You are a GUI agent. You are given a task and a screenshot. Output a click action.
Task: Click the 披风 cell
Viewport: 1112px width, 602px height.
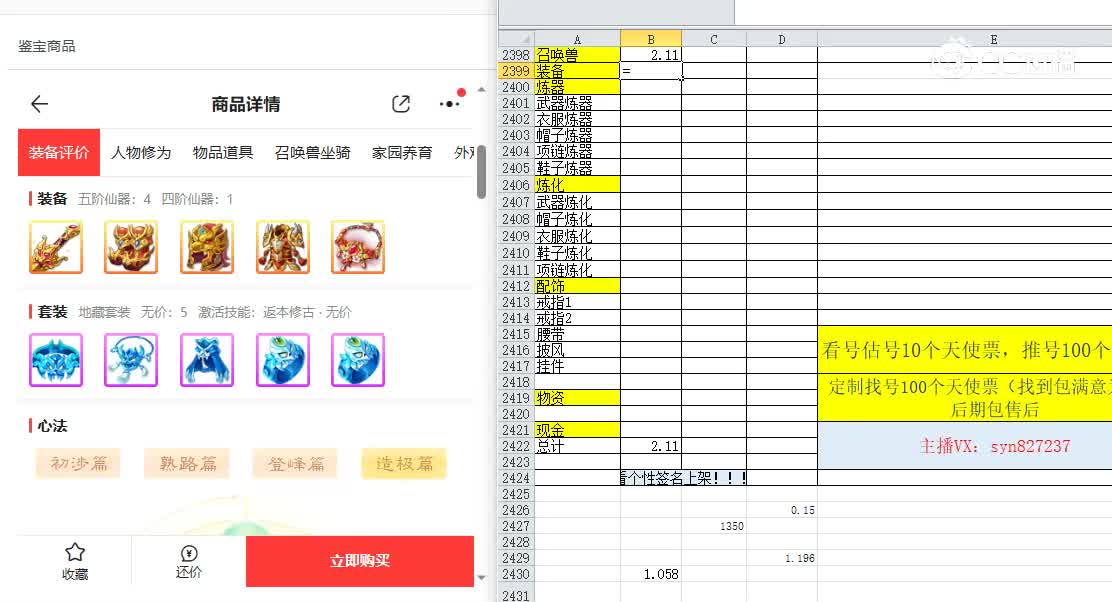[x=577, y=350]
